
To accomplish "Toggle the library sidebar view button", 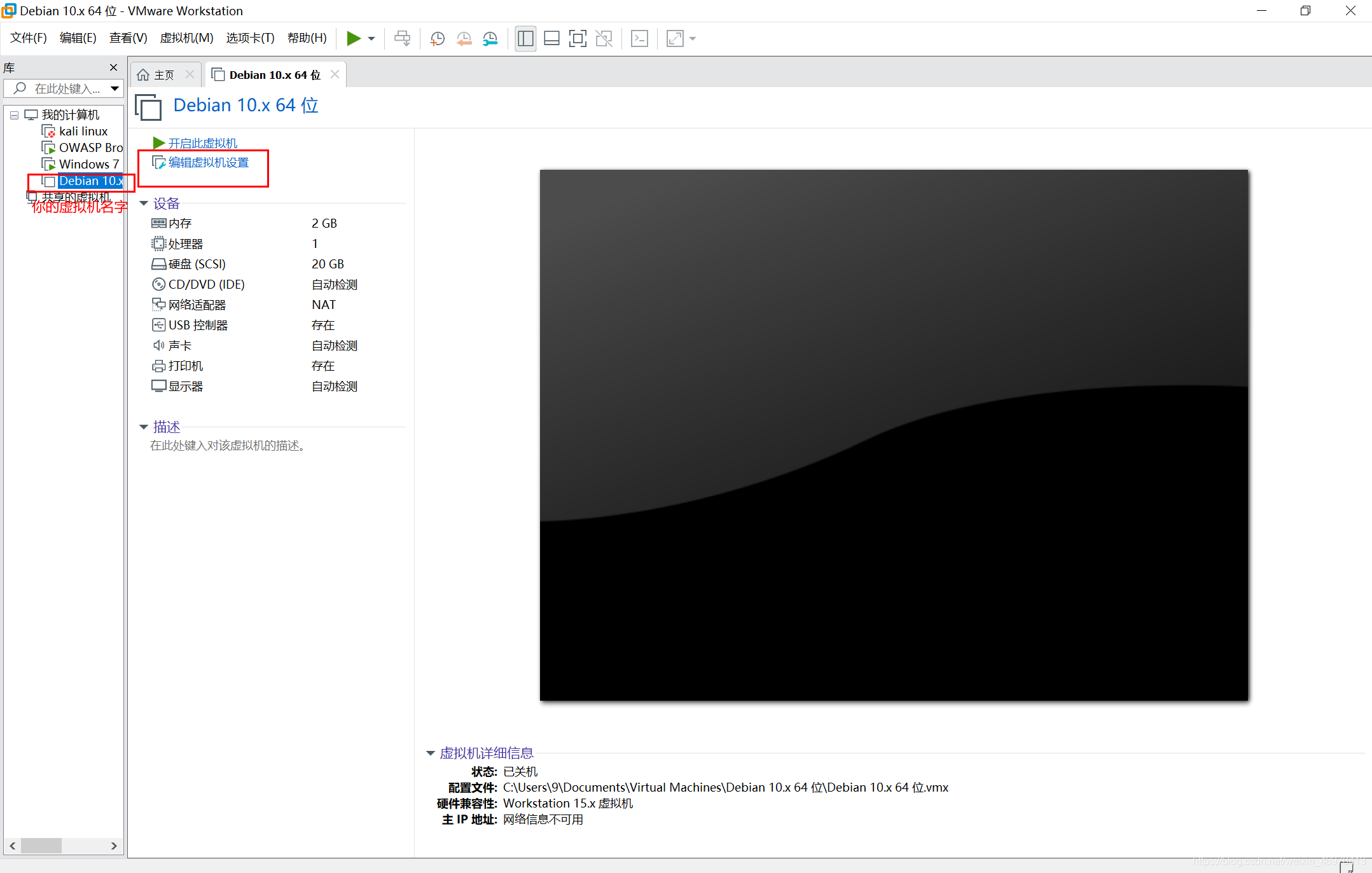I will pos(525,39).
